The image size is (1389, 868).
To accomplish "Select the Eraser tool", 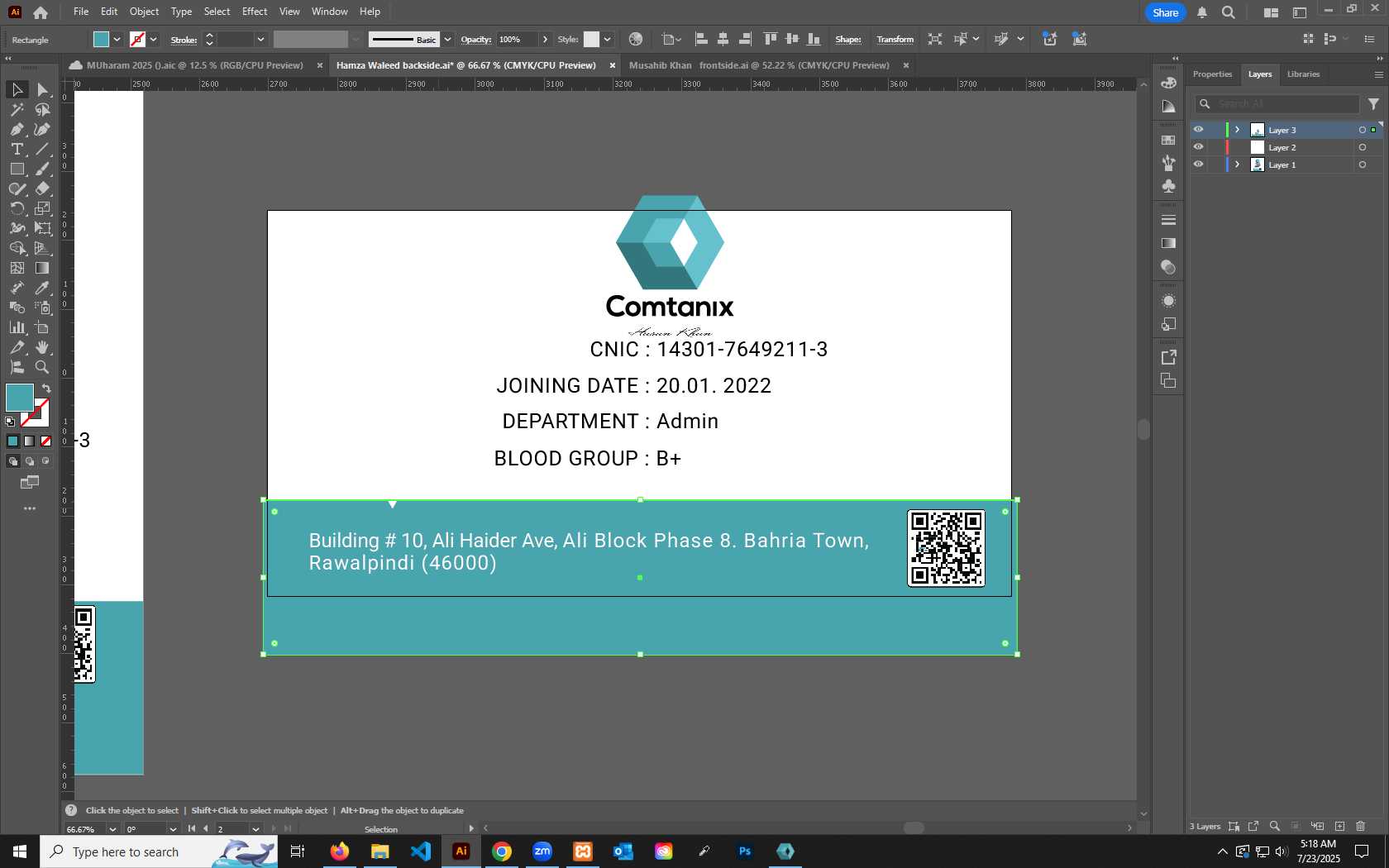I will (42, 188).
